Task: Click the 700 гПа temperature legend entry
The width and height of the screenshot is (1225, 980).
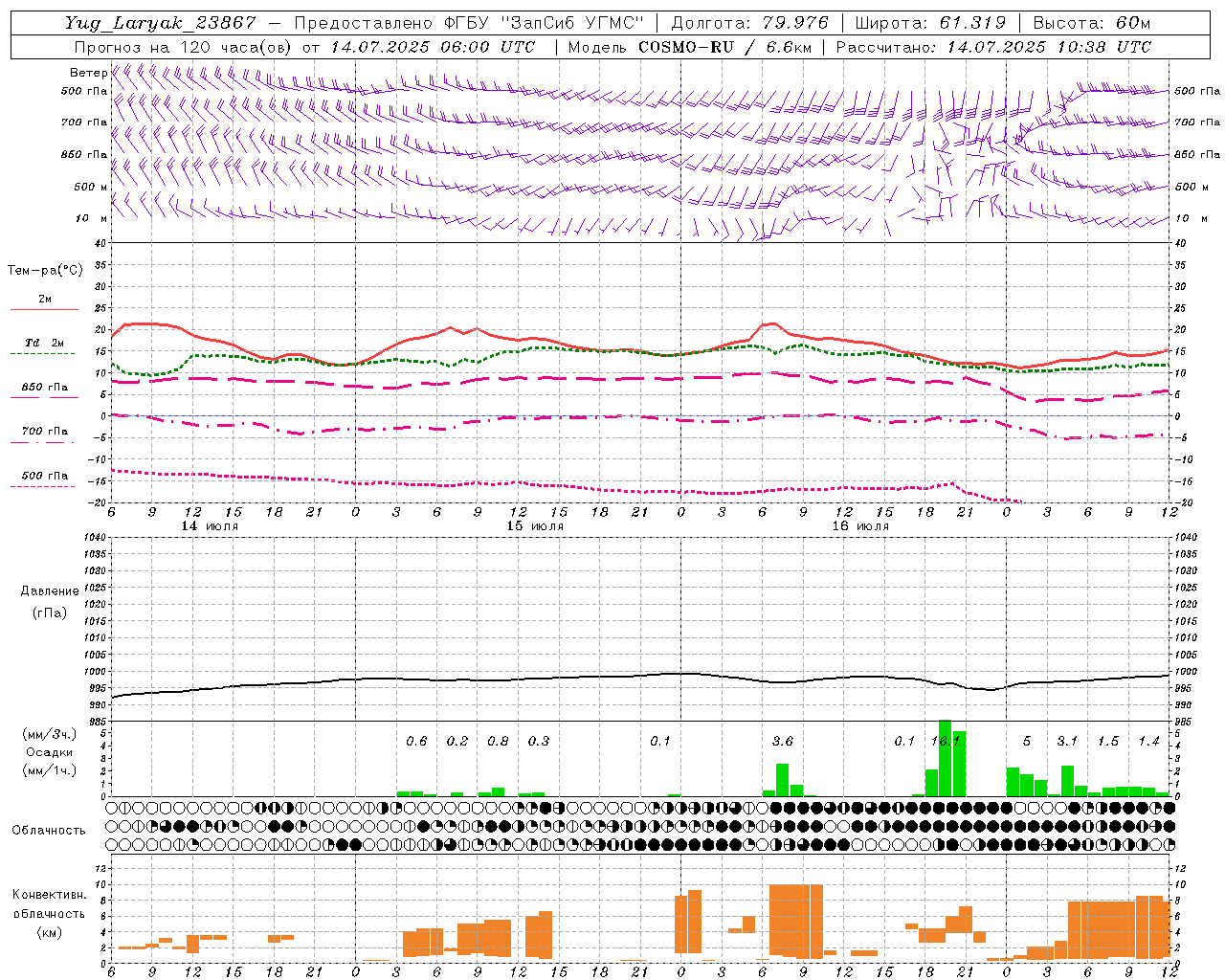Action: click(45, 432)
